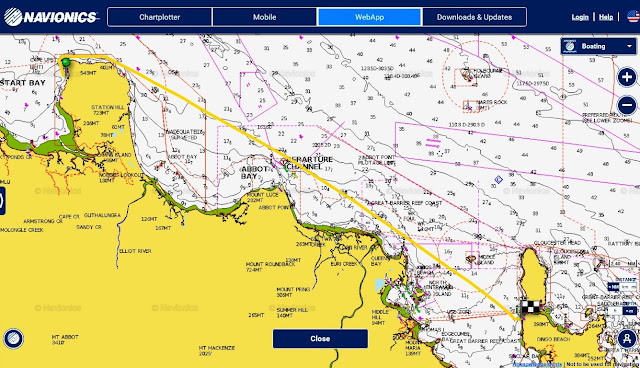Click the checkered route finish flag
Image resolution: width=640 pixels, height=368 pixels.
[530, 307]
